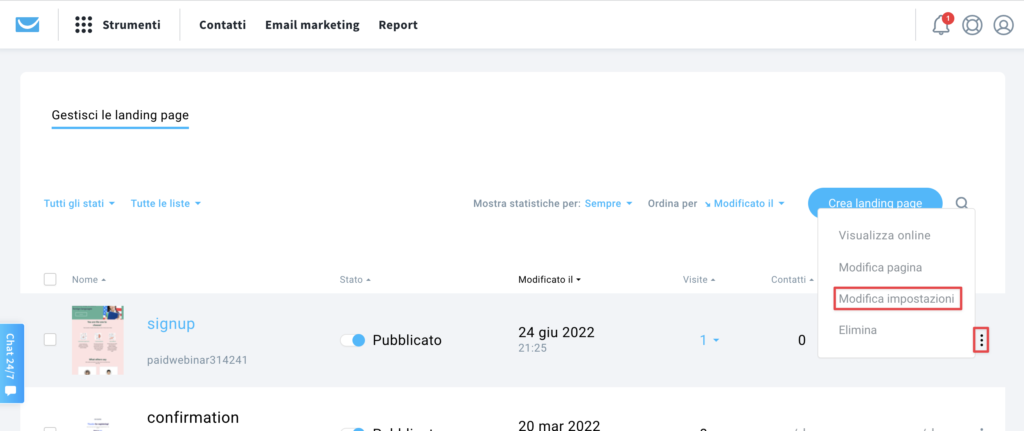Viewport: 1024px width, 431px height.
Task: Toggle the Pubblicato switch for signup
Action: (353, 340)
